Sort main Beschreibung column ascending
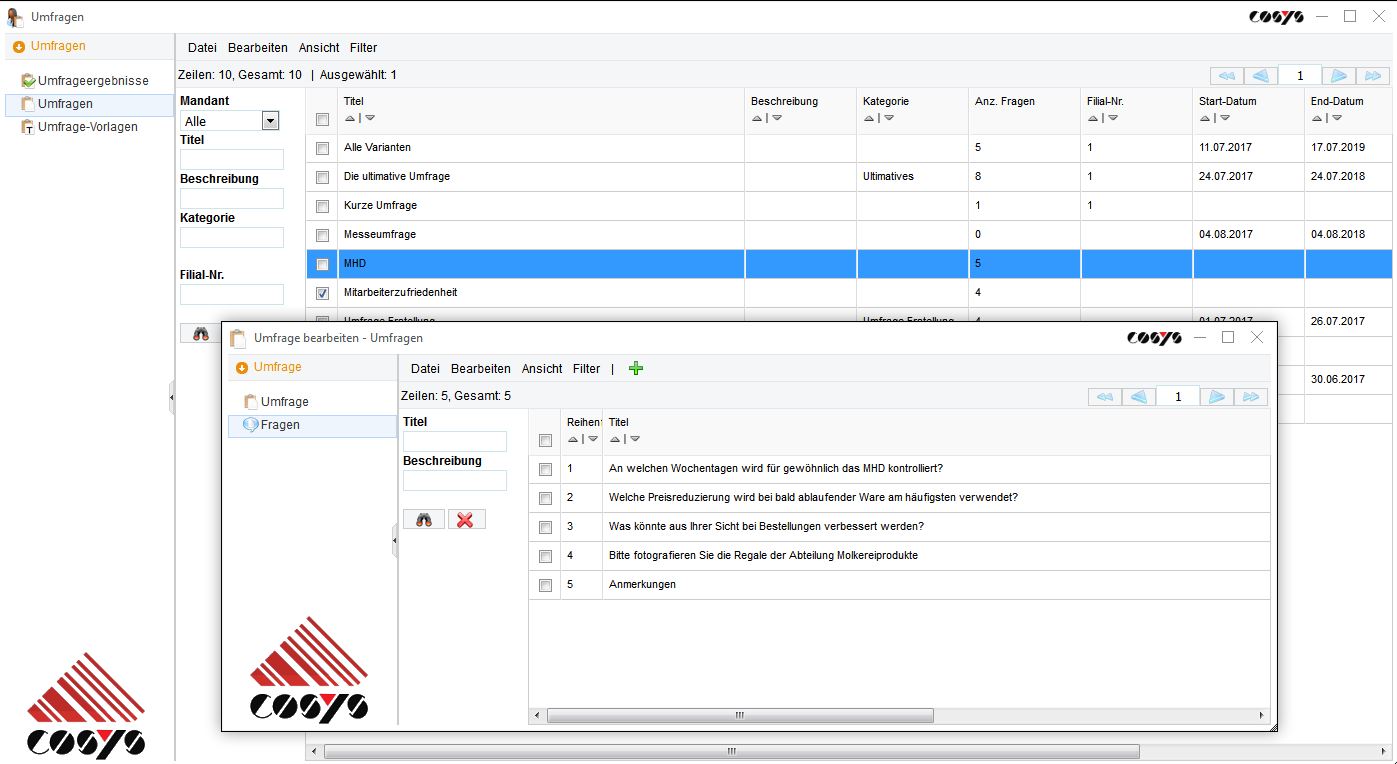1397x764 pixels. coord(756,118)
